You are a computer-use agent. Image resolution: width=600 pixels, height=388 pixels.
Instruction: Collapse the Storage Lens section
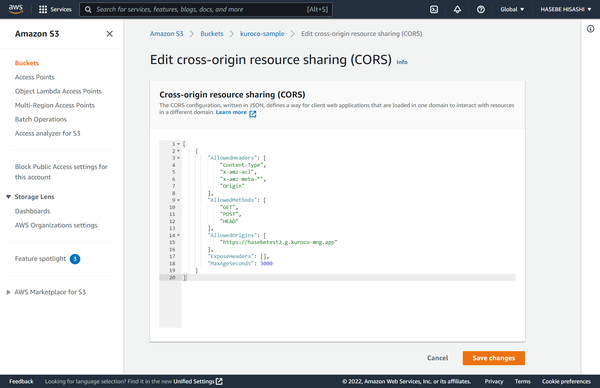(x=8, y=197)
